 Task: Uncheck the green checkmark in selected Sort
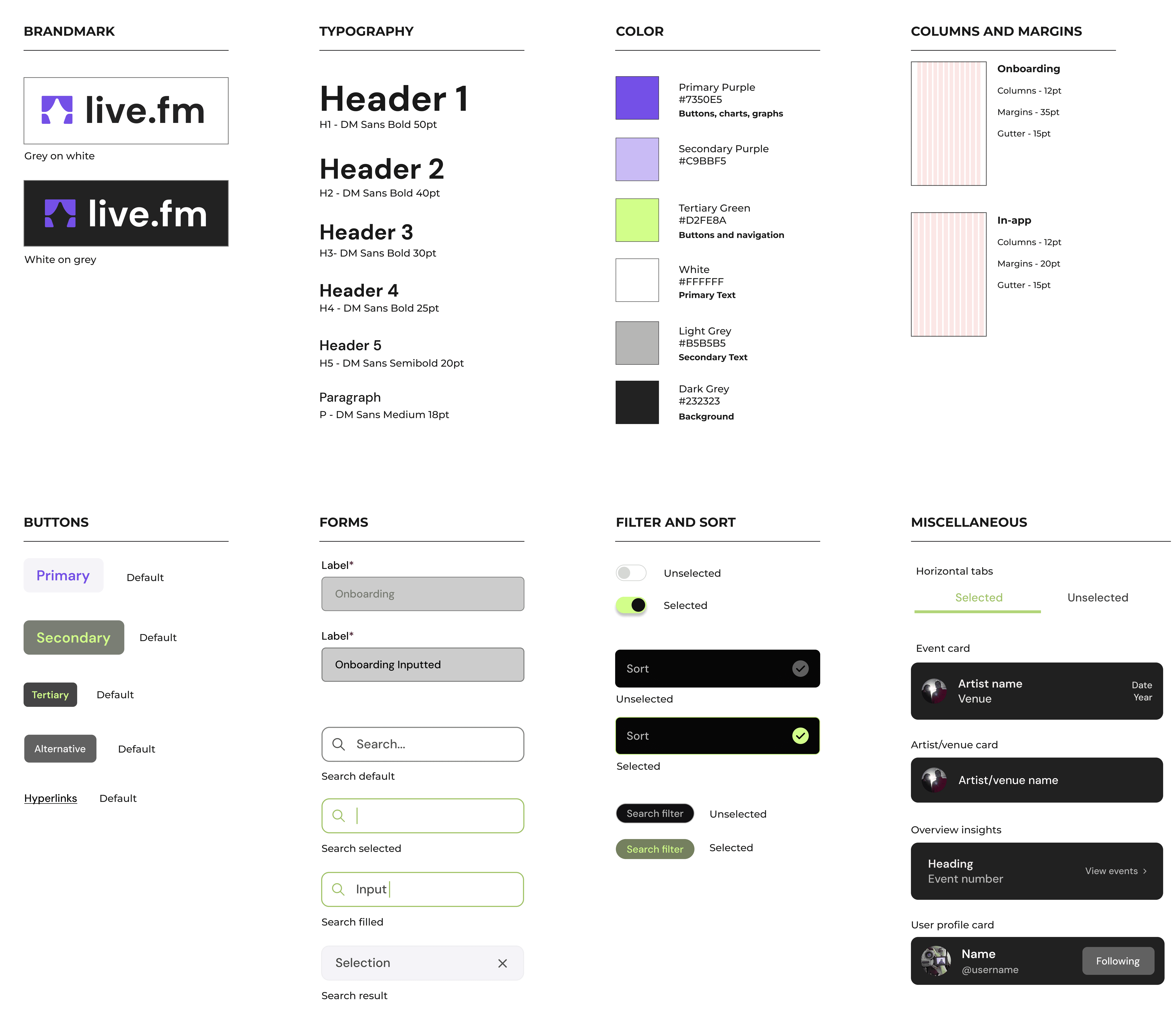tap(800, 736)
